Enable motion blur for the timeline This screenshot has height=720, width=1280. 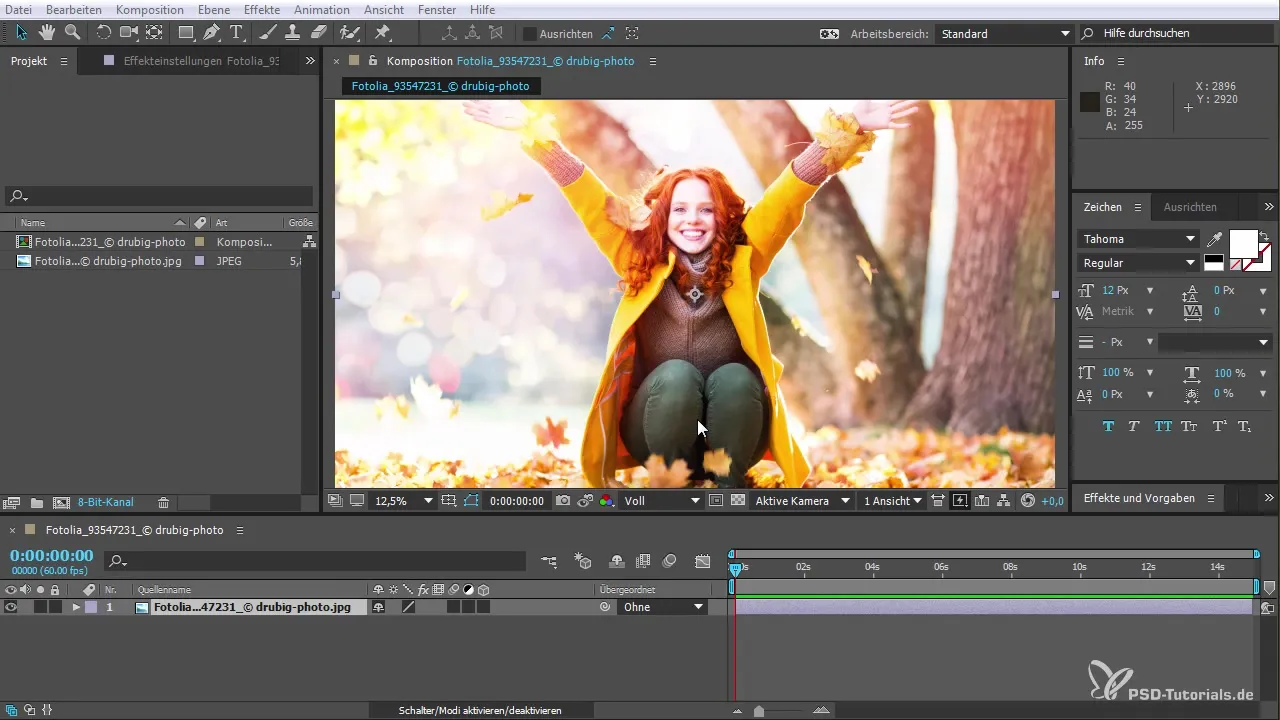(x=670, y=562)
